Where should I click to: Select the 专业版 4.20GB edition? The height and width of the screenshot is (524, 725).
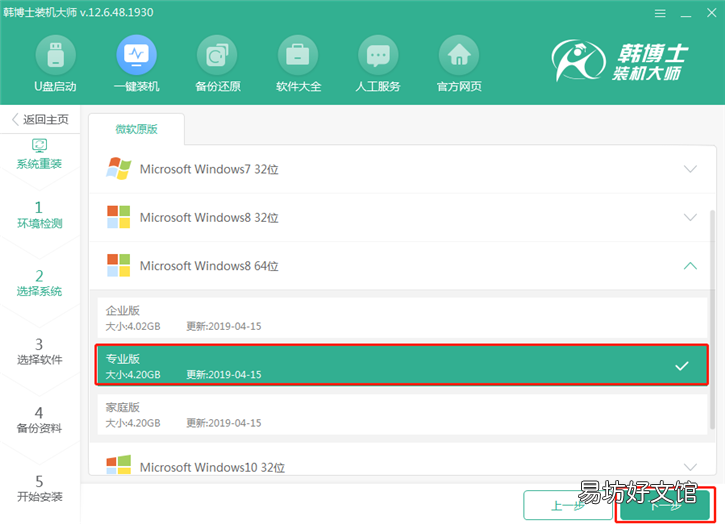(x=402, y=365)
